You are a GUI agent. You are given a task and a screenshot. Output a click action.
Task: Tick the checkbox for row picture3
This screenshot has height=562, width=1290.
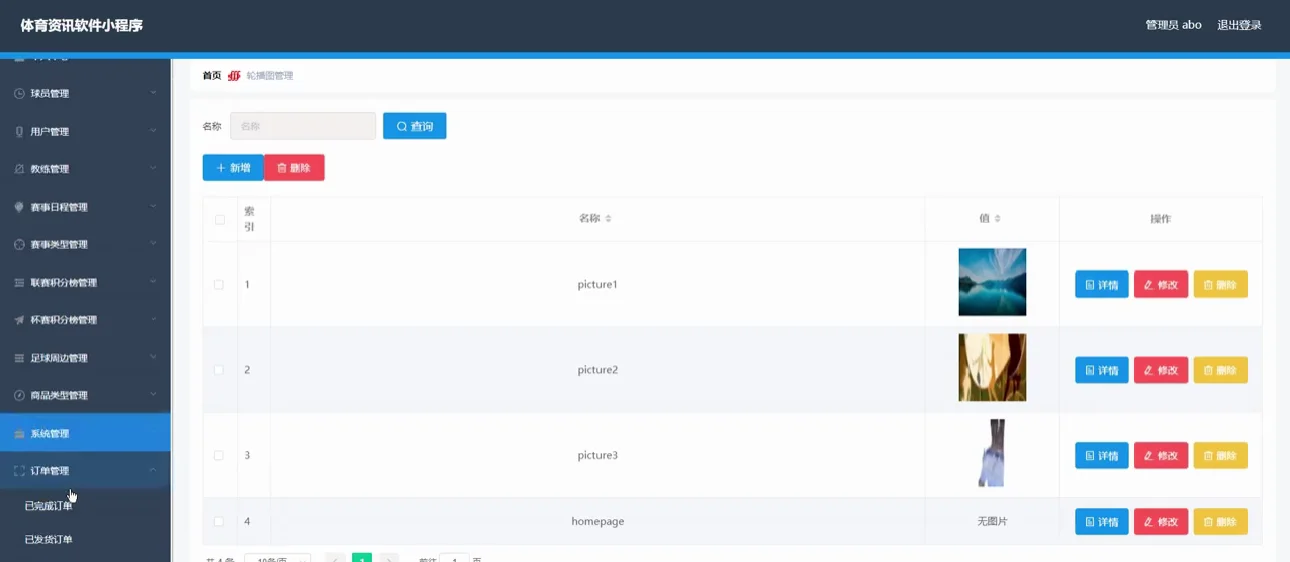(219, 455)
